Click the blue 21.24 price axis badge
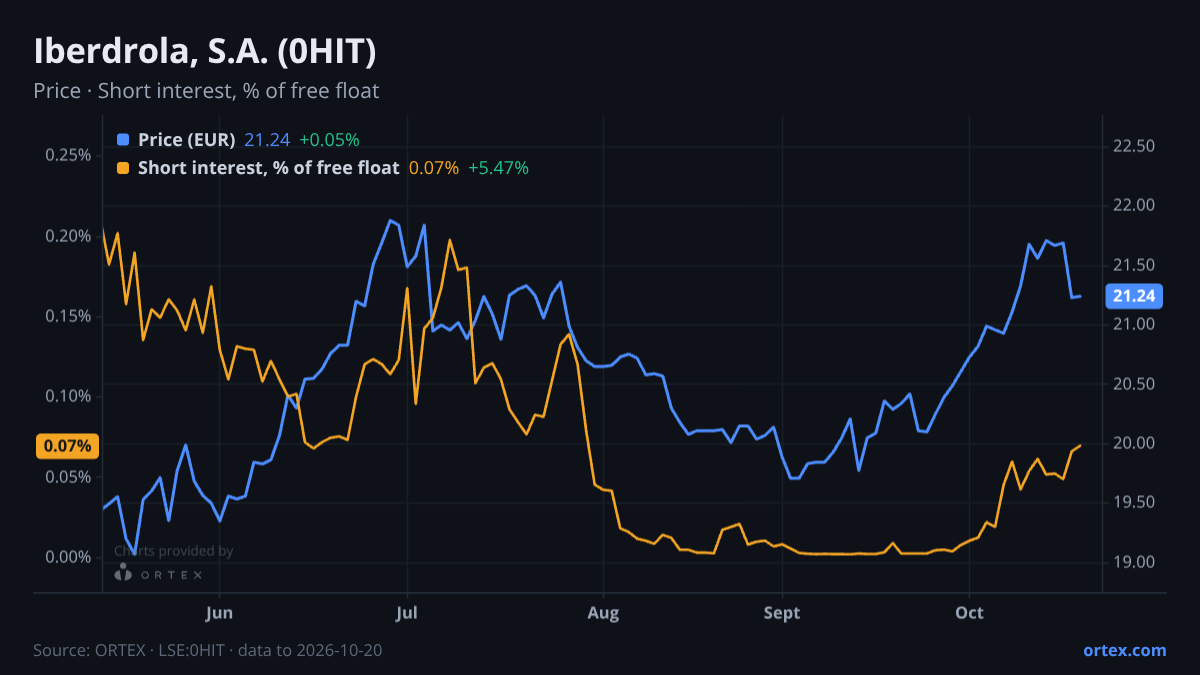1200x675 pixels. (1134, 296)
